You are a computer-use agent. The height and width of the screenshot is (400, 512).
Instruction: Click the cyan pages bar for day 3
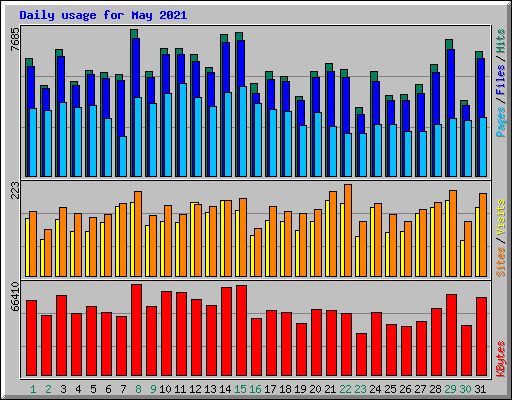pos(63,139)
